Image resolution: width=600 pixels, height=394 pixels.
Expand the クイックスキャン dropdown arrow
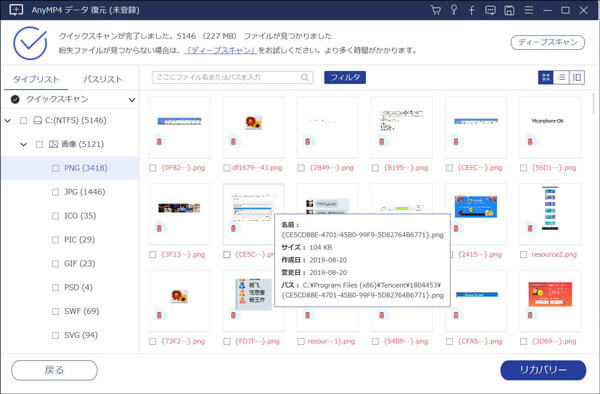tap(132, 100)
